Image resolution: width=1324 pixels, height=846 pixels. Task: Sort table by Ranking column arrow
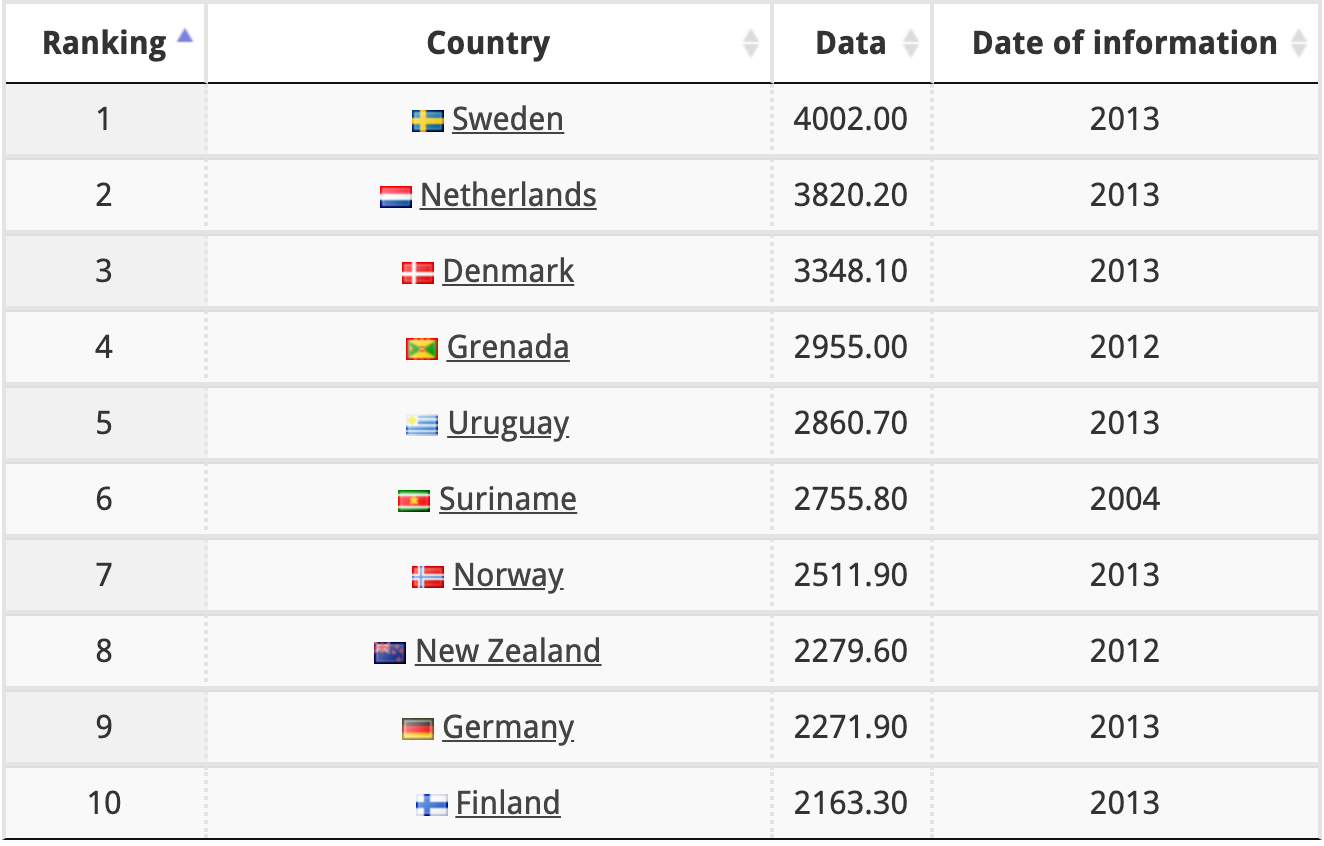(x=184, y=36)
